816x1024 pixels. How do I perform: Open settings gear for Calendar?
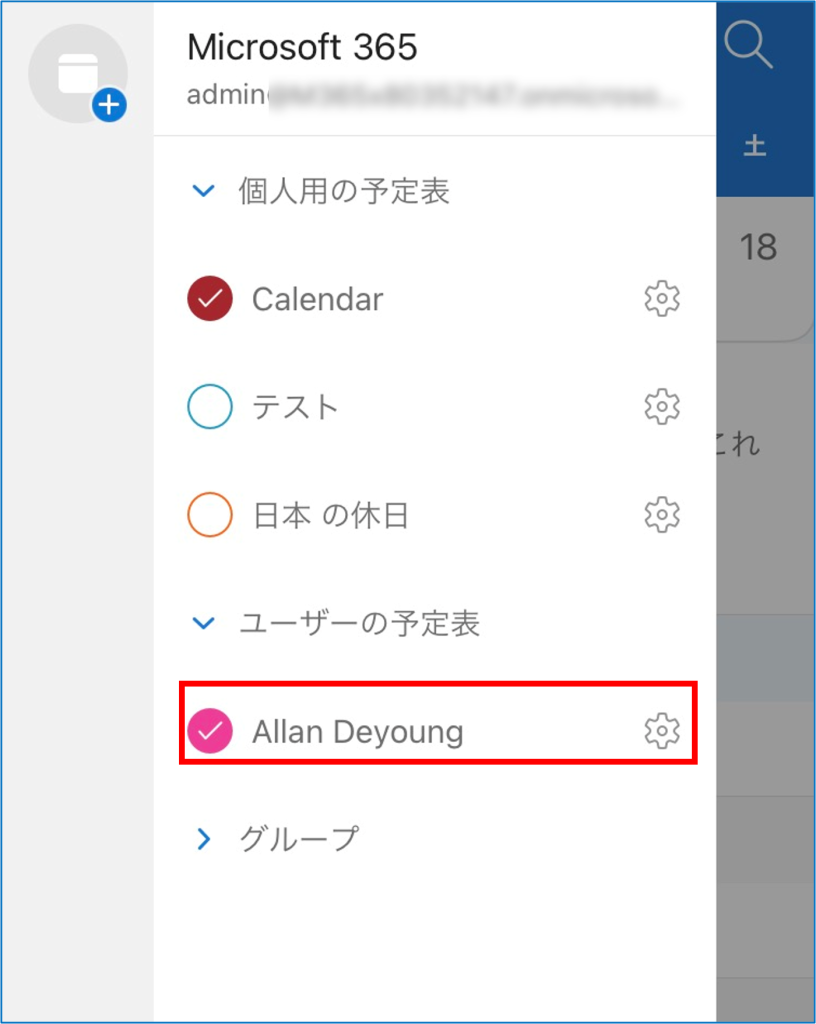(x=662, y=299)
